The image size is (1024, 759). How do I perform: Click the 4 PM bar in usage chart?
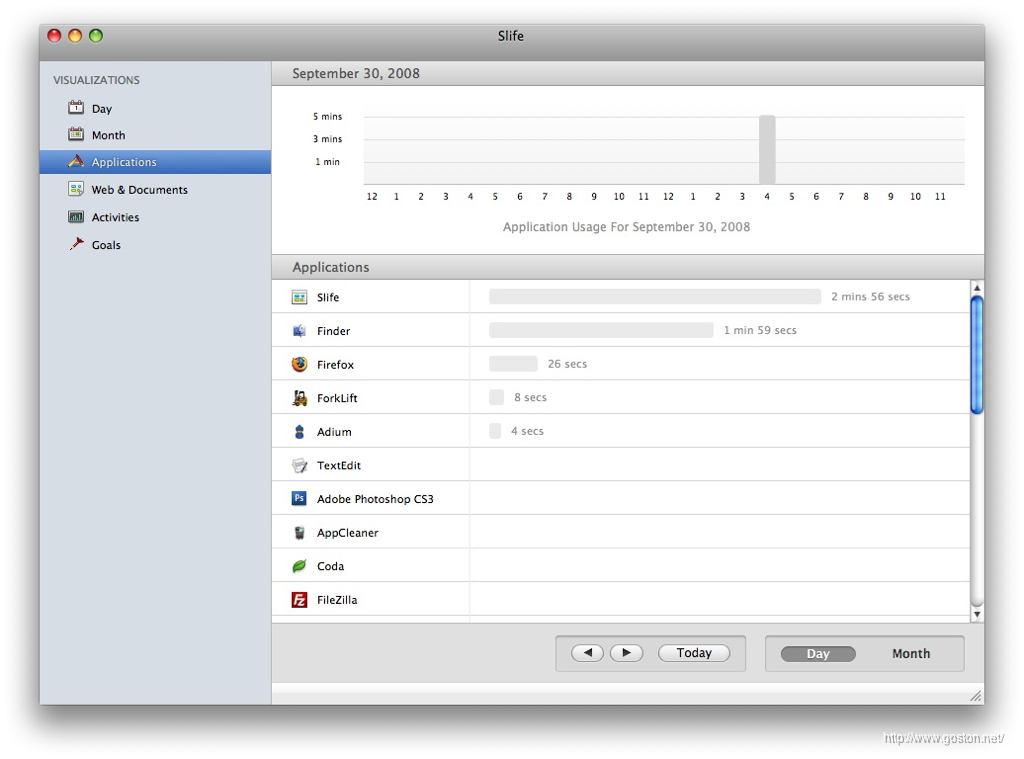(767, 150)
